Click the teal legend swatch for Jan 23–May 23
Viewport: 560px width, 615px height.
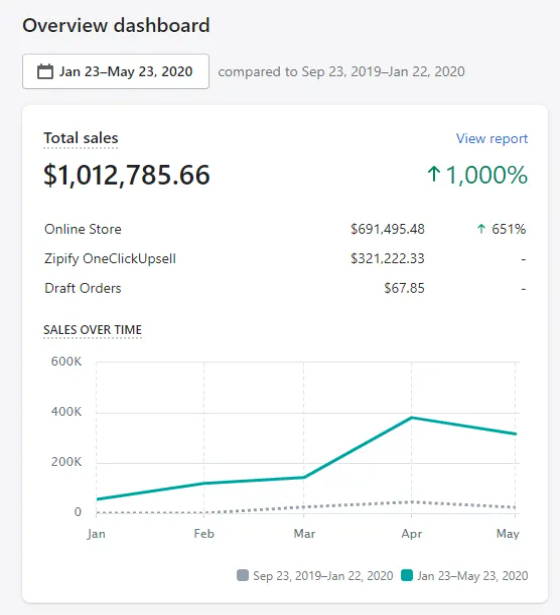(407, 575)
